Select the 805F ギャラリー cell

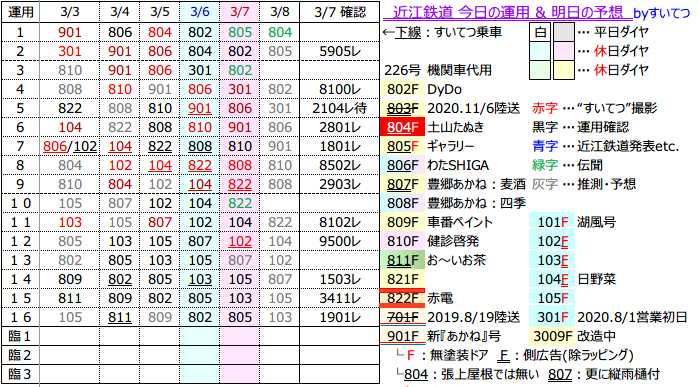tap(402, 147)
